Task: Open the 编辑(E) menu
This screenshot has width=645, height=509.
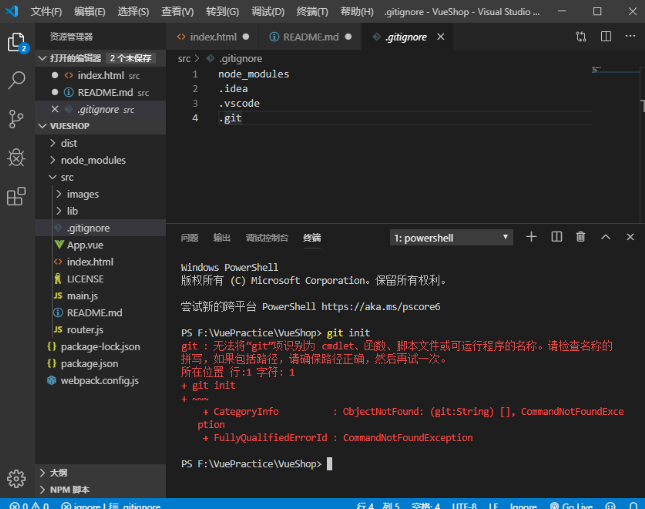Action: [89, 12]
